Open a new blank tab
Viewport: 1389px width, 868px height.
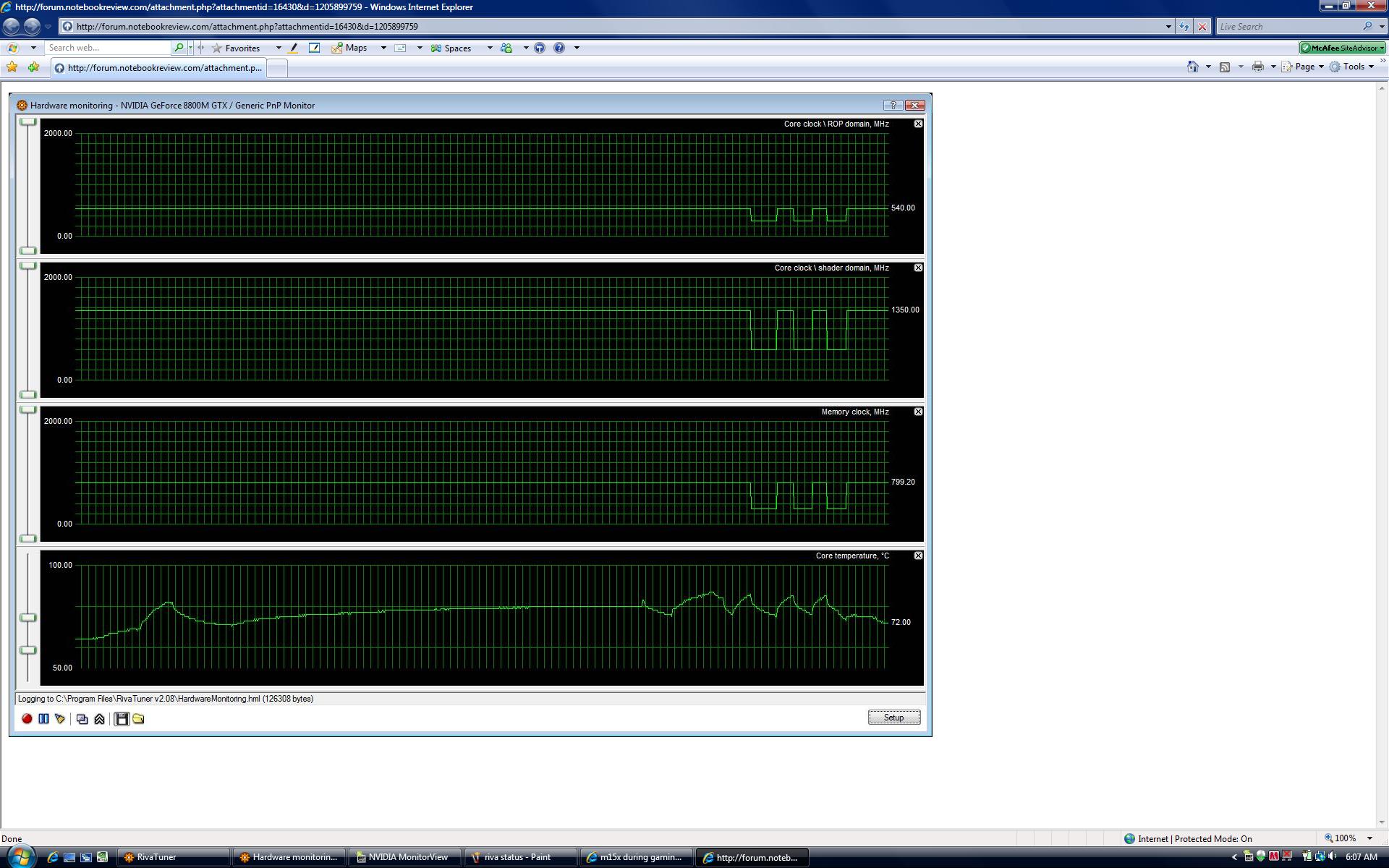277,67
